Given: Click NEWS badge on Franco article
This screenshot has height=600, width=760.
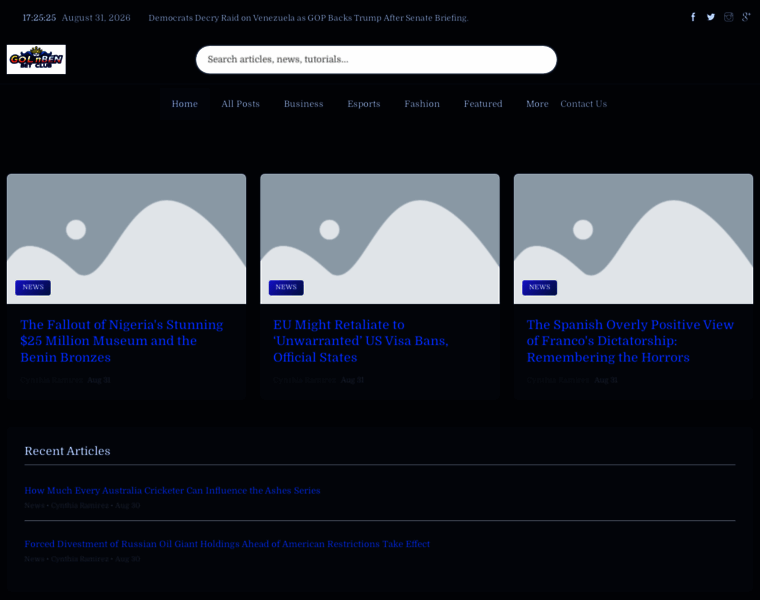Looking at the screenshot, I should pos(539,287).
